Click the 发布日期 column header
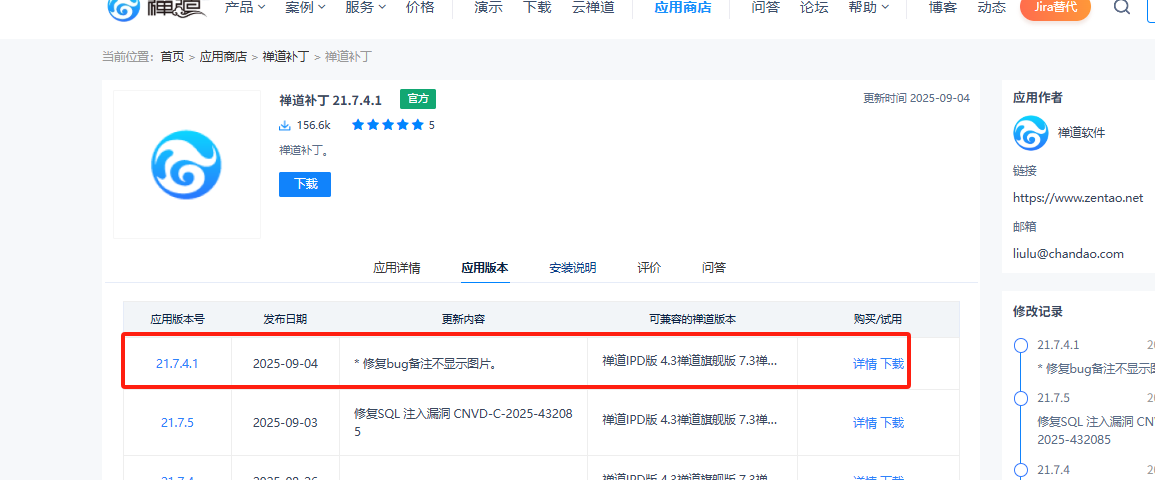Image resolution: width=1155 pixels, height=480 pixels. coord(285,320)
